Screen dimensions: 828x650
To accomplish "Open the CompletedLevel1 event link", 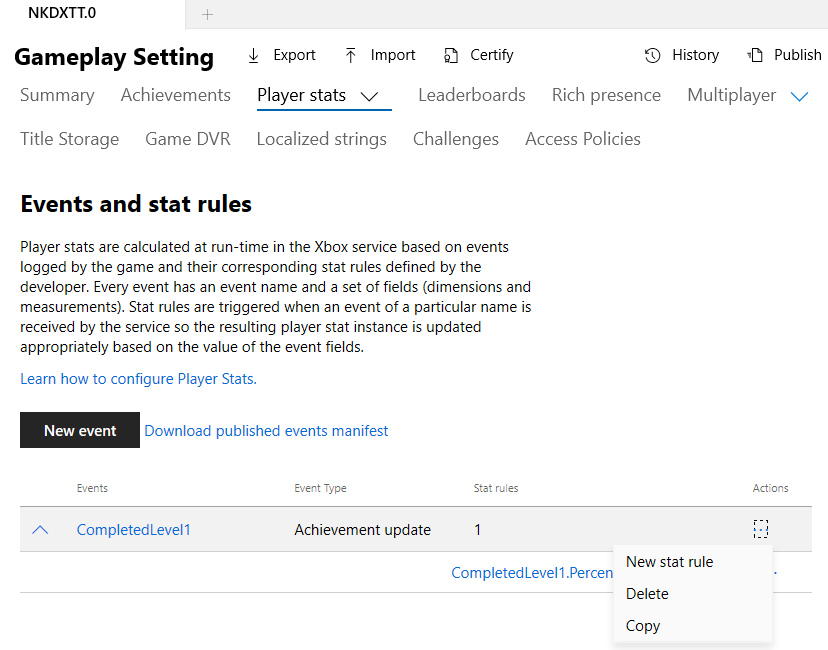I will click(134, 530).
